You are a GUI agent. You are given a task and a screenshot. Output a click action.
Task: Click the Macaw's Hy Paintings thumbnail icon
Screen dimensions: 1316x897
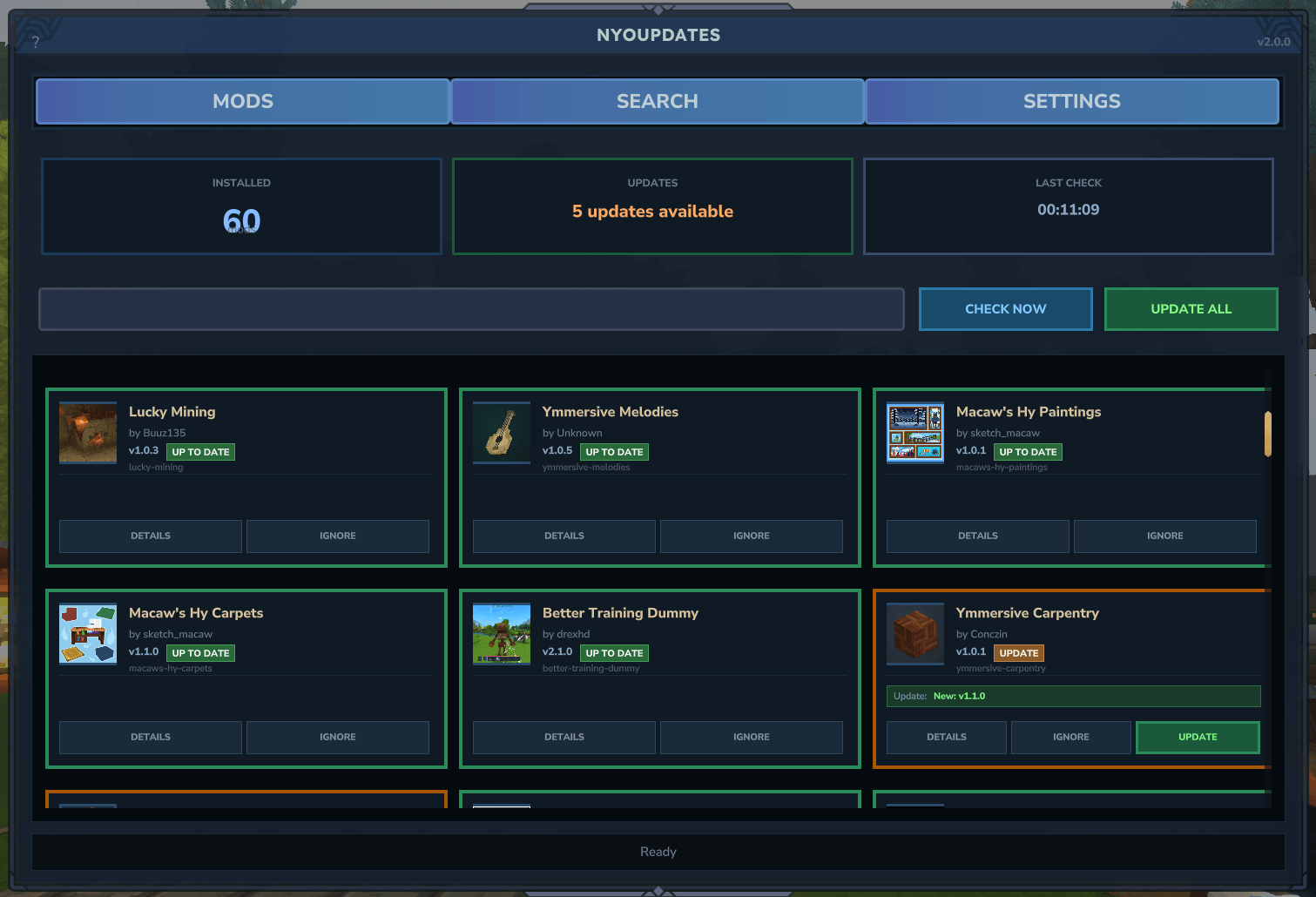pos(915,432)
